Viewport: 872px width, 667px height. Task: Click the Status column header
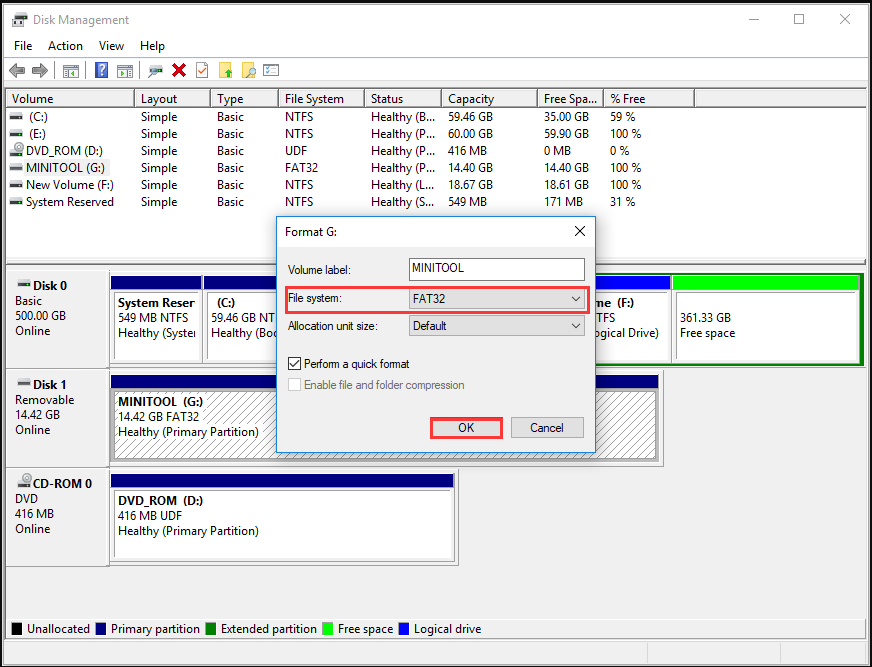(x=403, y=98)
